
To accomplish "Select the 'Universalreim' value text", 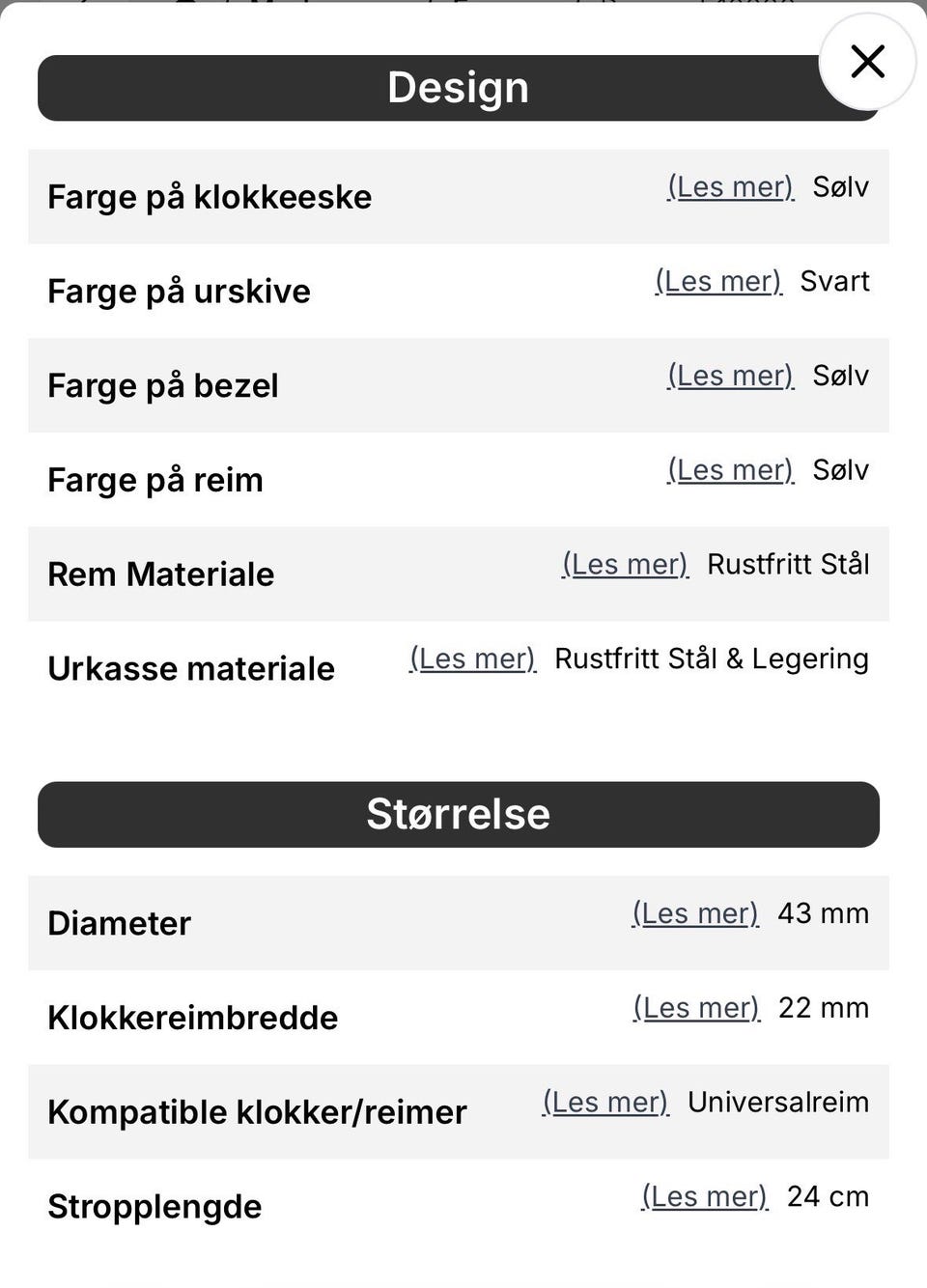I will tap(778, 1103).
